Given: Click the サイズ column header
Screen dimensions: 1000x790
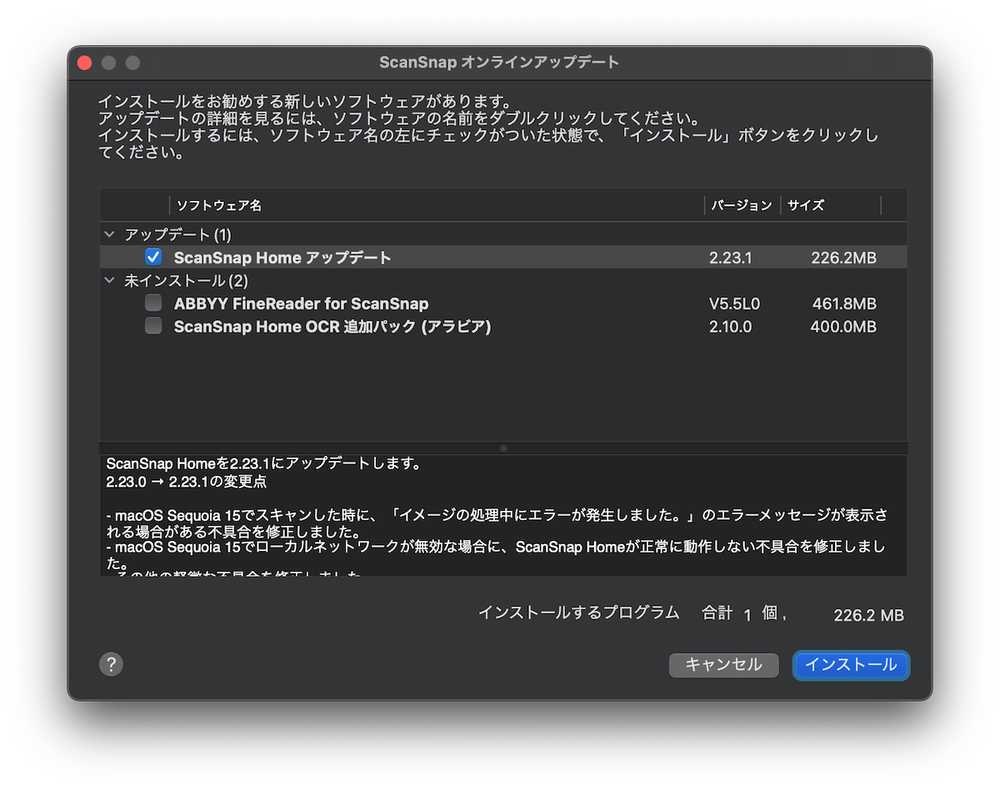Looking at the screenshot, I should point(830,205).
